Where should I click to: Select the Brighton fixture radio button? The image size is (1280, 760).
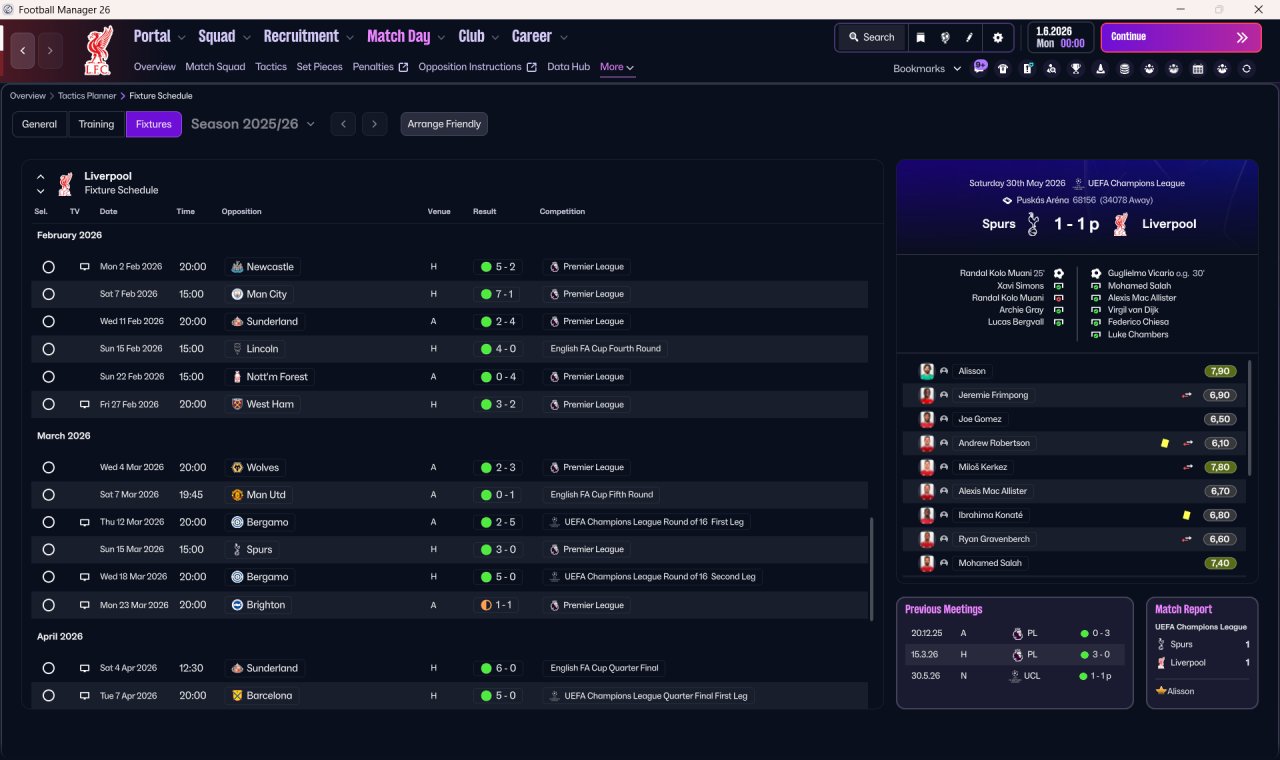48,605
